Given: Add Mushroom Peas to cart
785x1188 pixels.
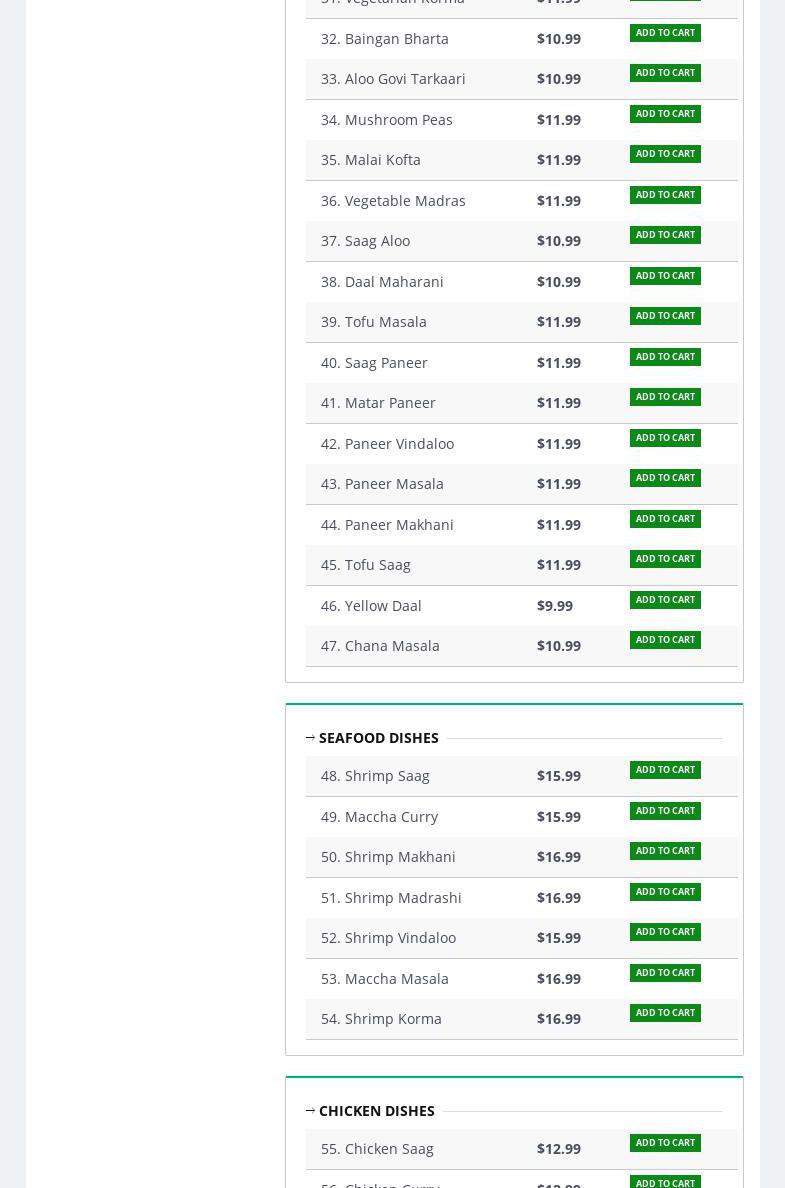Looking at the screenshot, I should pyautogui.click(x=665, y=114).
